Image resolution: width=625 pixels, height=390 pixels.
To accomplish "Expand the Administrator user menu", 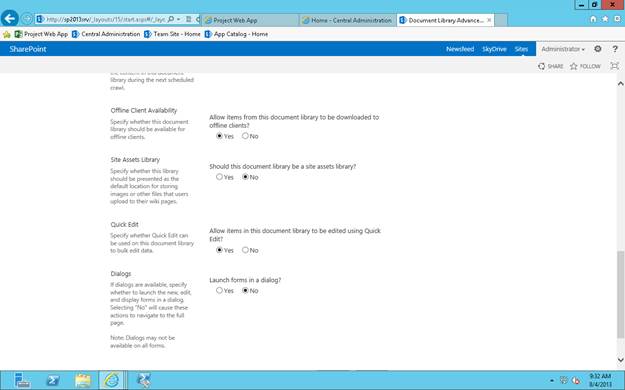I will point(563,49).
